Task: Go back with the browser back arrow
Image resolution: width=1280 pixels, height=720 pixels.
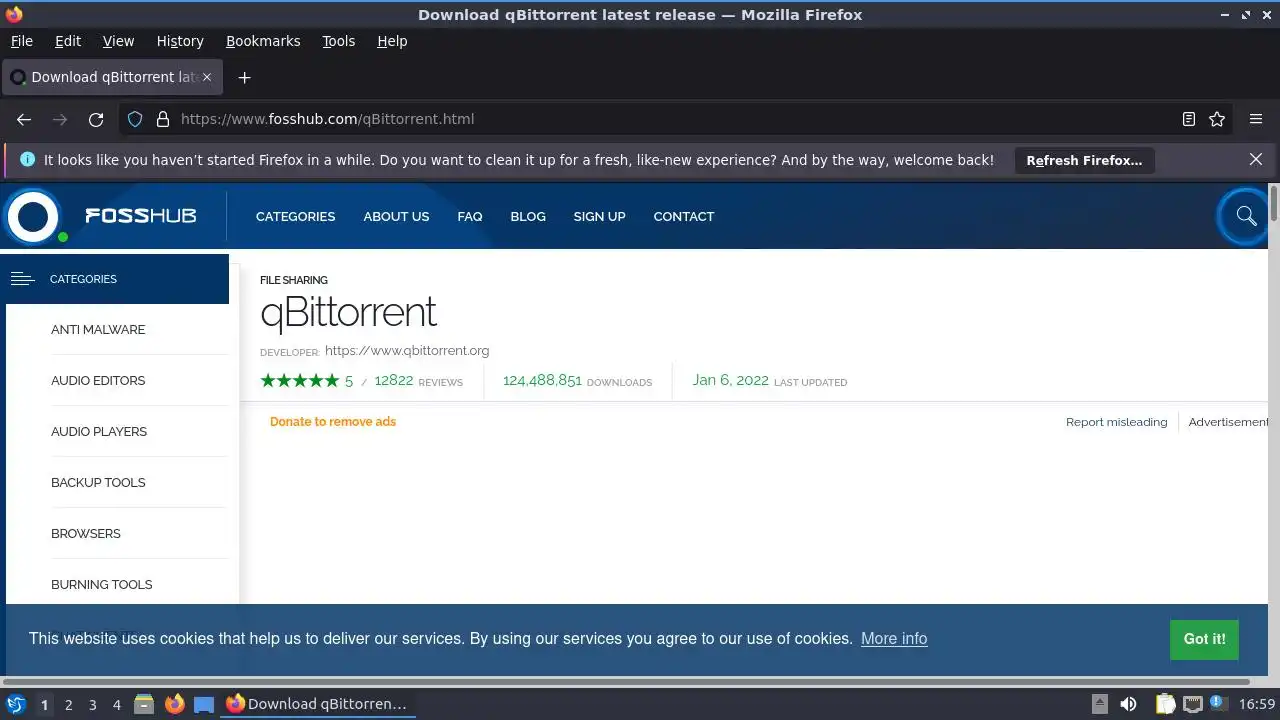Action: [x=24, y=119]
